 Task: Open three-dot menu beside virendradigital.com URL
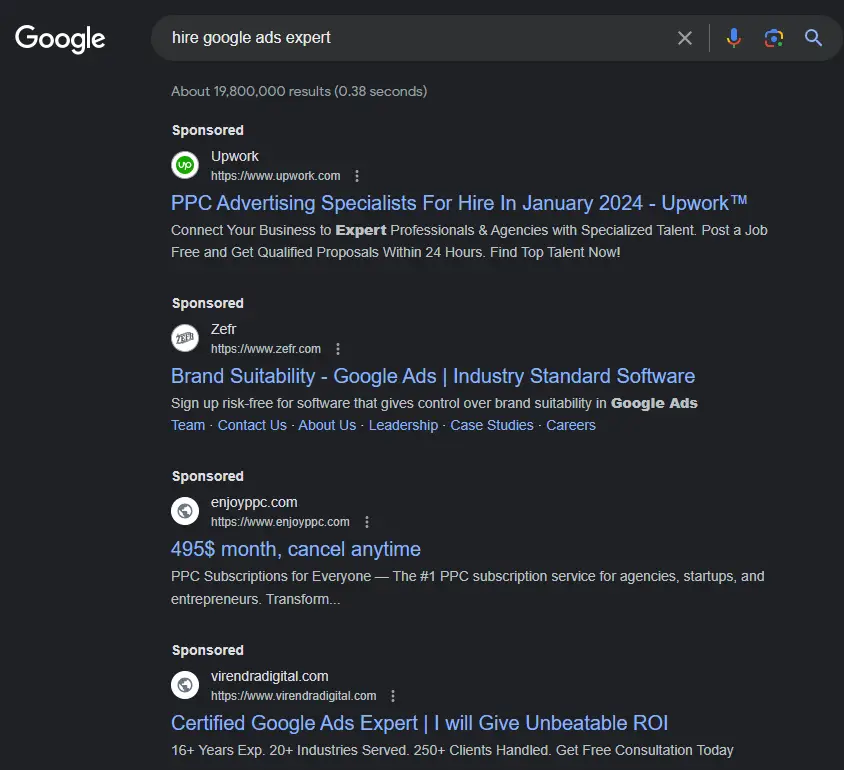point(393,696)
